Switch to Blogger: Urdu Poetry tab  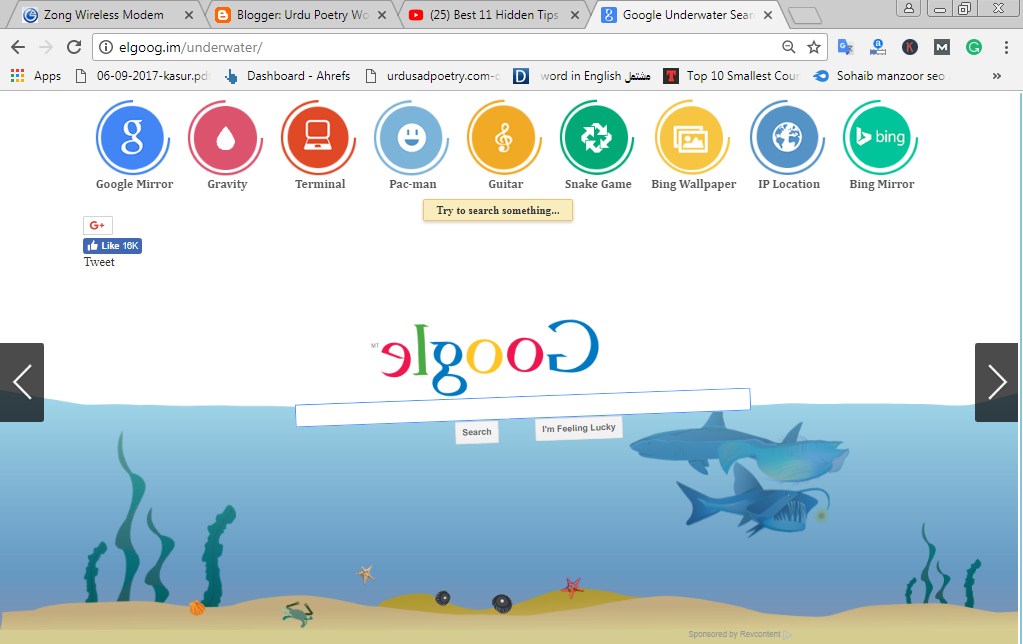(x=302, y=15)
